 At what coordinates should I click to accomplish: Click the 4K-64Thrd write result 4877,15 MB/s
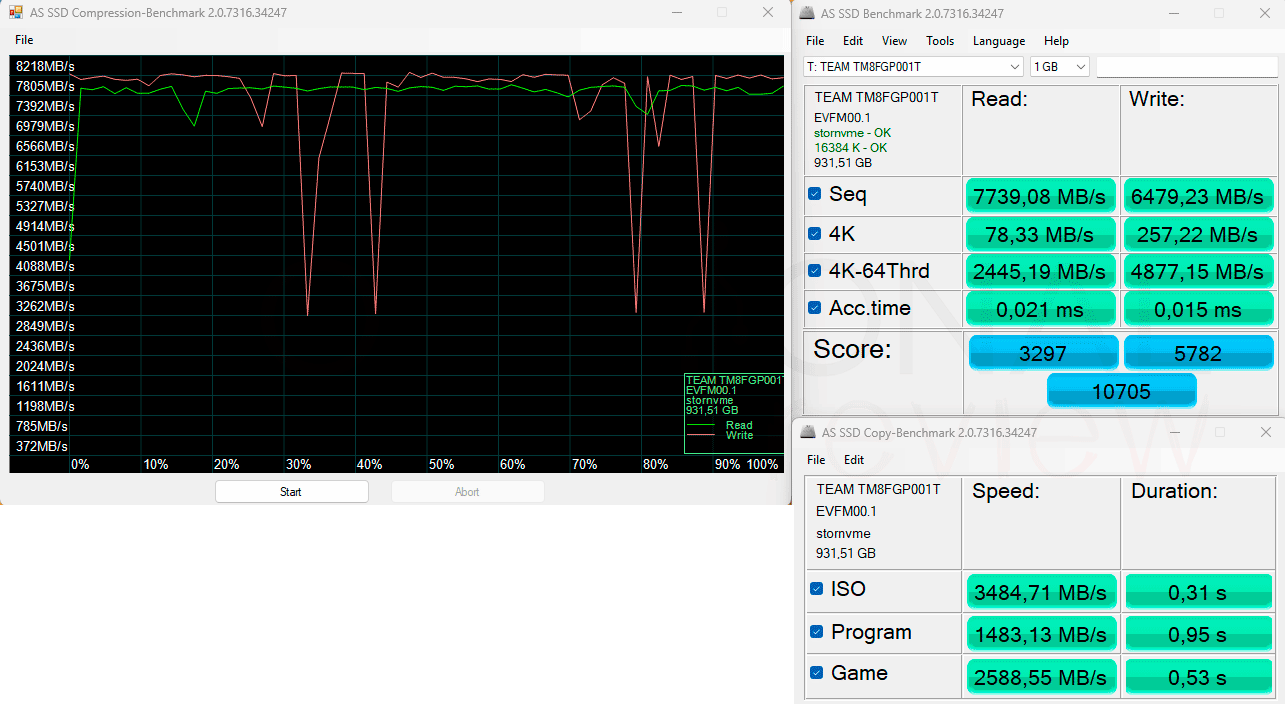click(1198, 272)
